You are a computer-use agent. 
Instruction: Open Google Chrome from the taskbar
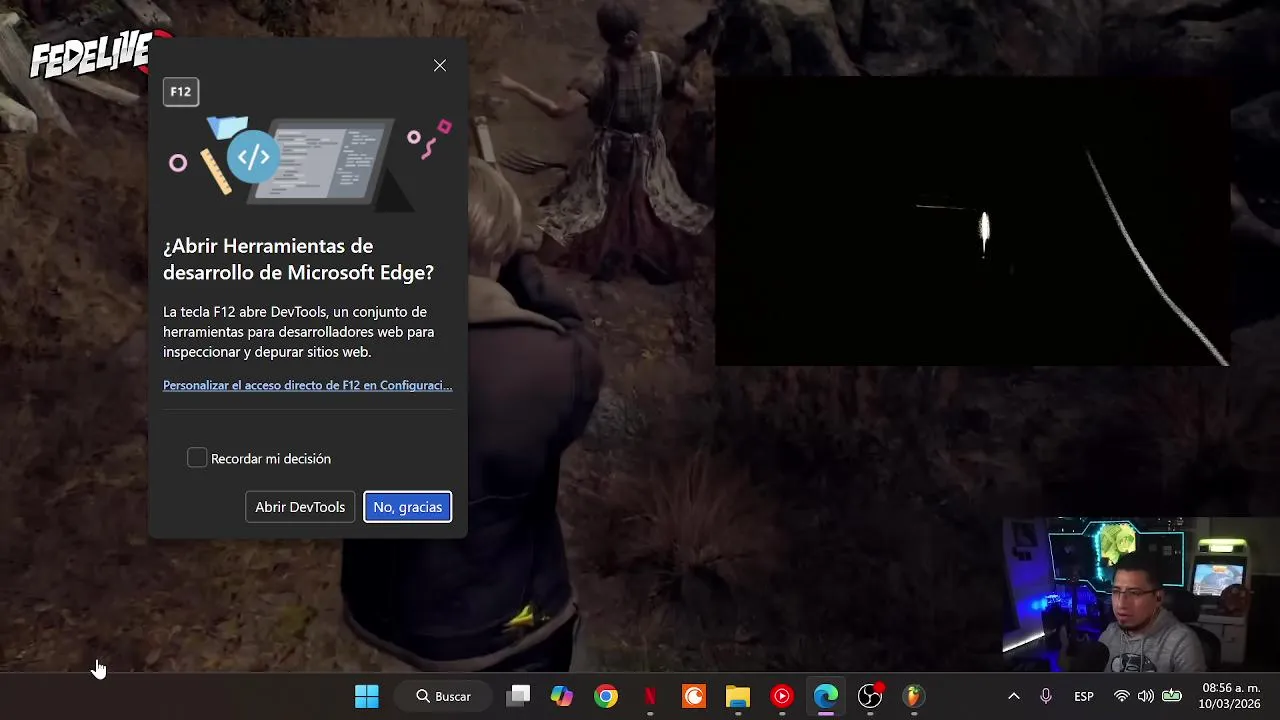click(x=606, y=696)
